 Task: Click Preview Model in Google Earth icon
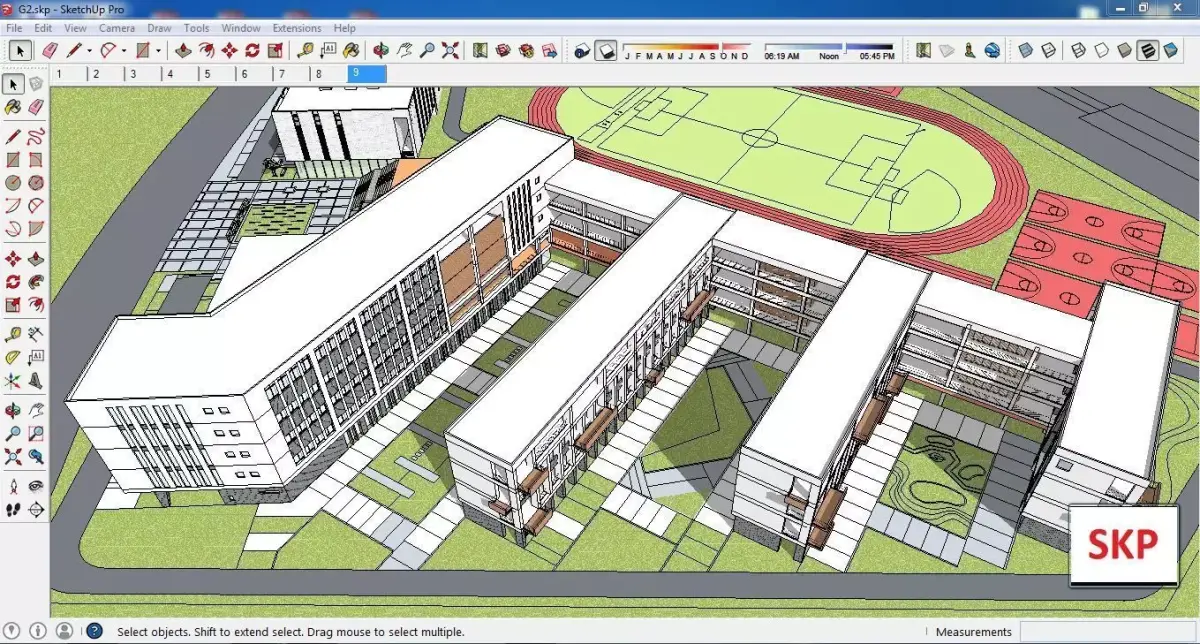tap(992, 50)
